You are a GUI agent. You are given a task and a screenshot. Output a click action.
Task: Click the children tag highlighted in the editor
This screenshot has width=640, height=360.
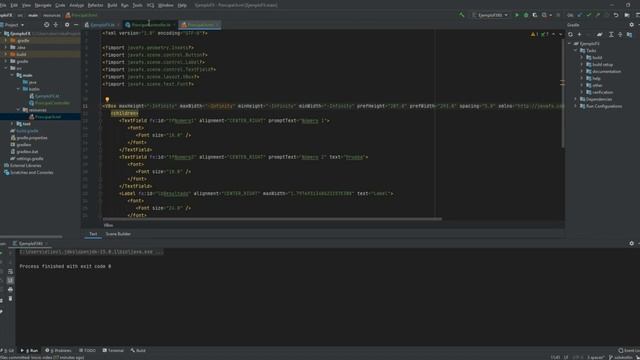pyautogui.click(x=124, y=113)
